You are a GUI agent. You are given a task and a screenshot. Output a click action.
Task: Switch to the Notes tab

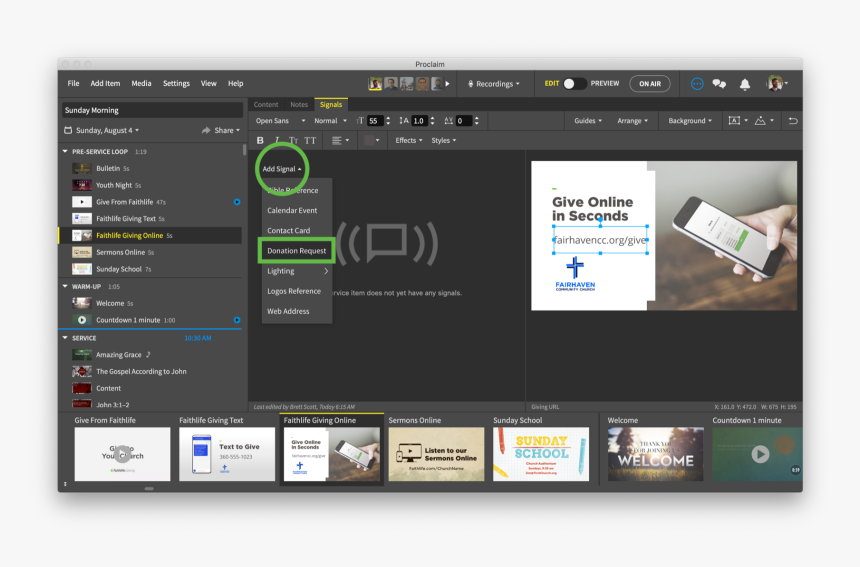[299, 105]
